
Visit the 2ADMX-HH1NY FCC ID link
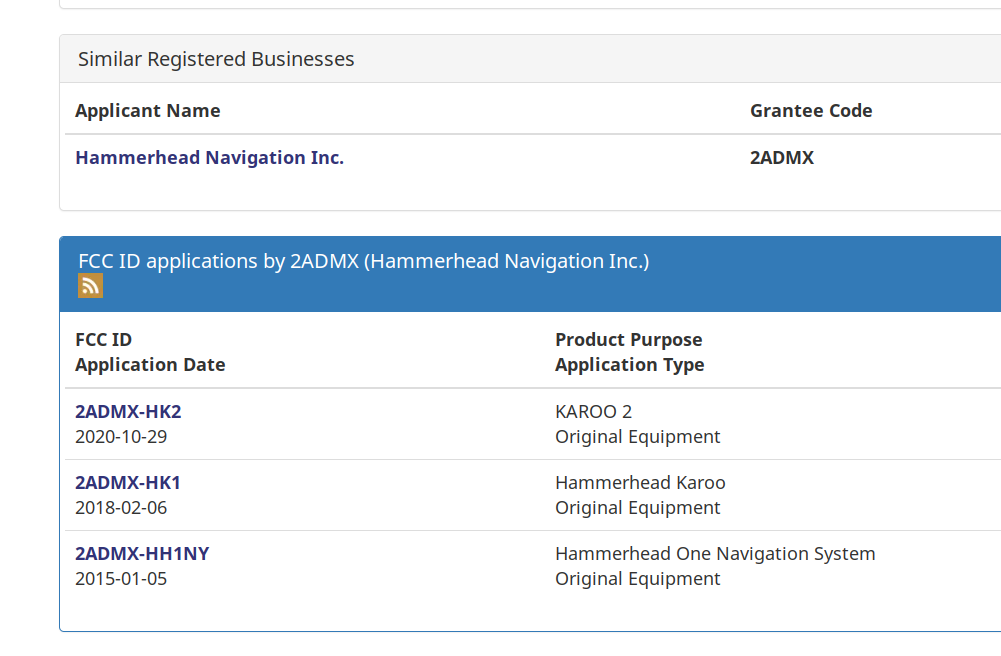[x=142, y=554]
